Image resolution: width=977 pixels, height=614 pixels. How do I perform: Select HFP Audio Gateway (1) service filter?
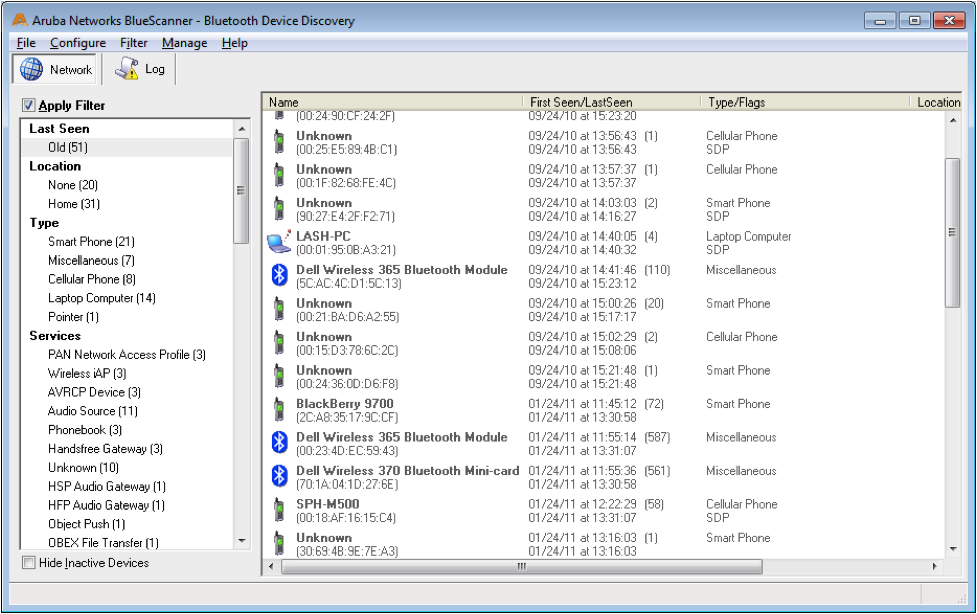coord(106,505)
